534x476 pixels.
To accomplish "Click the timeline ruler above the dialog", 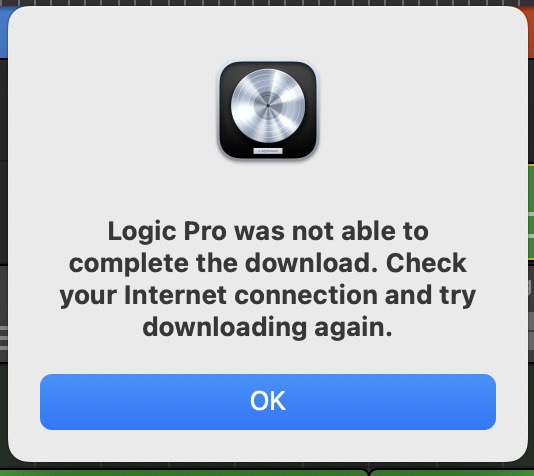I will pyautogui.click(x=267, y=3).
